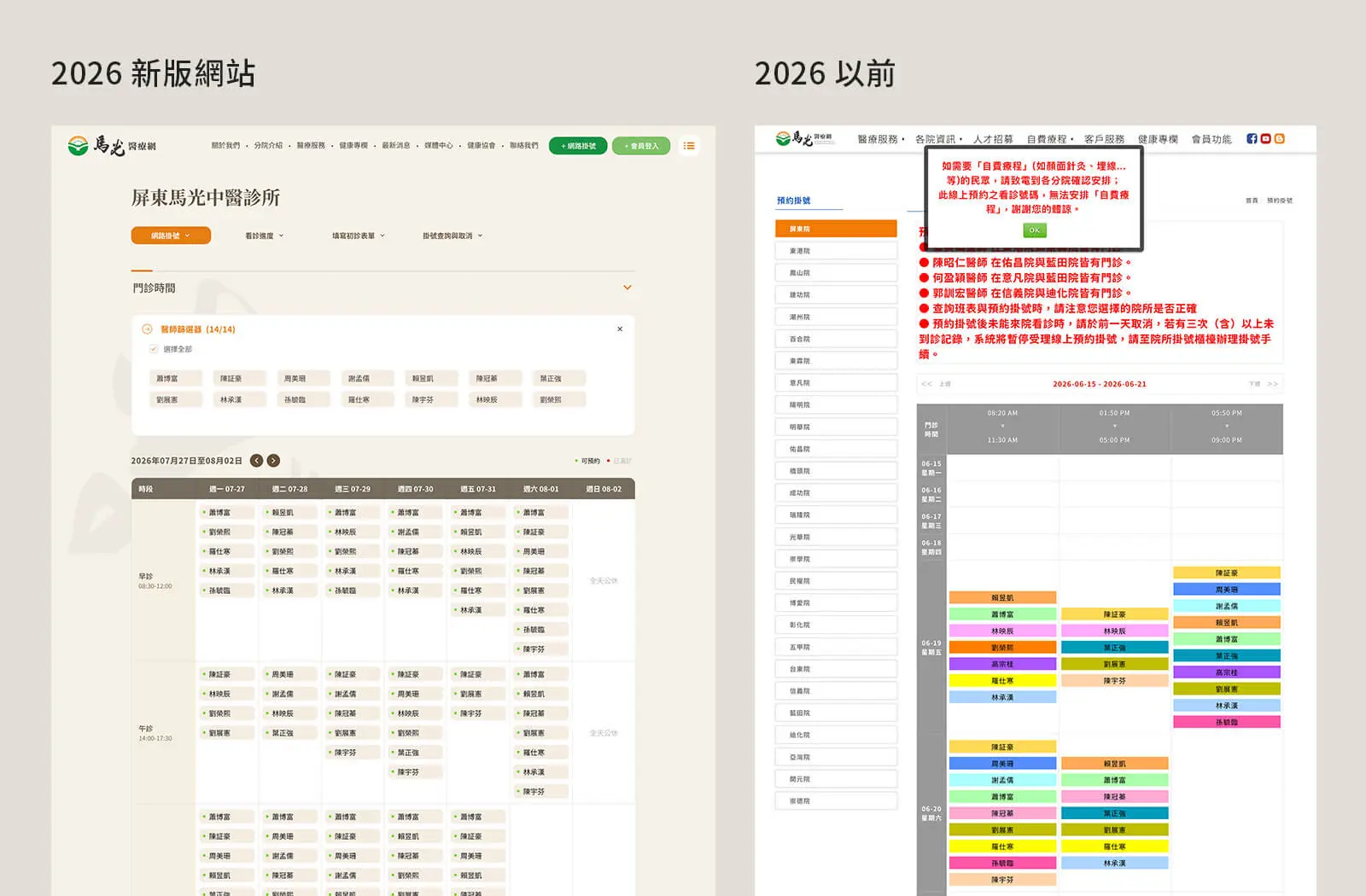
Task: Open the orange list menu icon
Action: click(689, 146)
